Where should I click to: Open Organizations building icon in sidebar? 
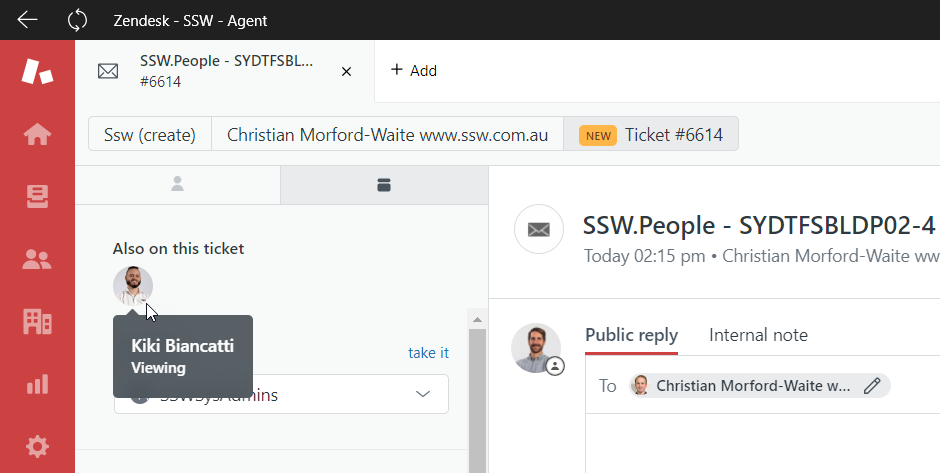[37, 321]
